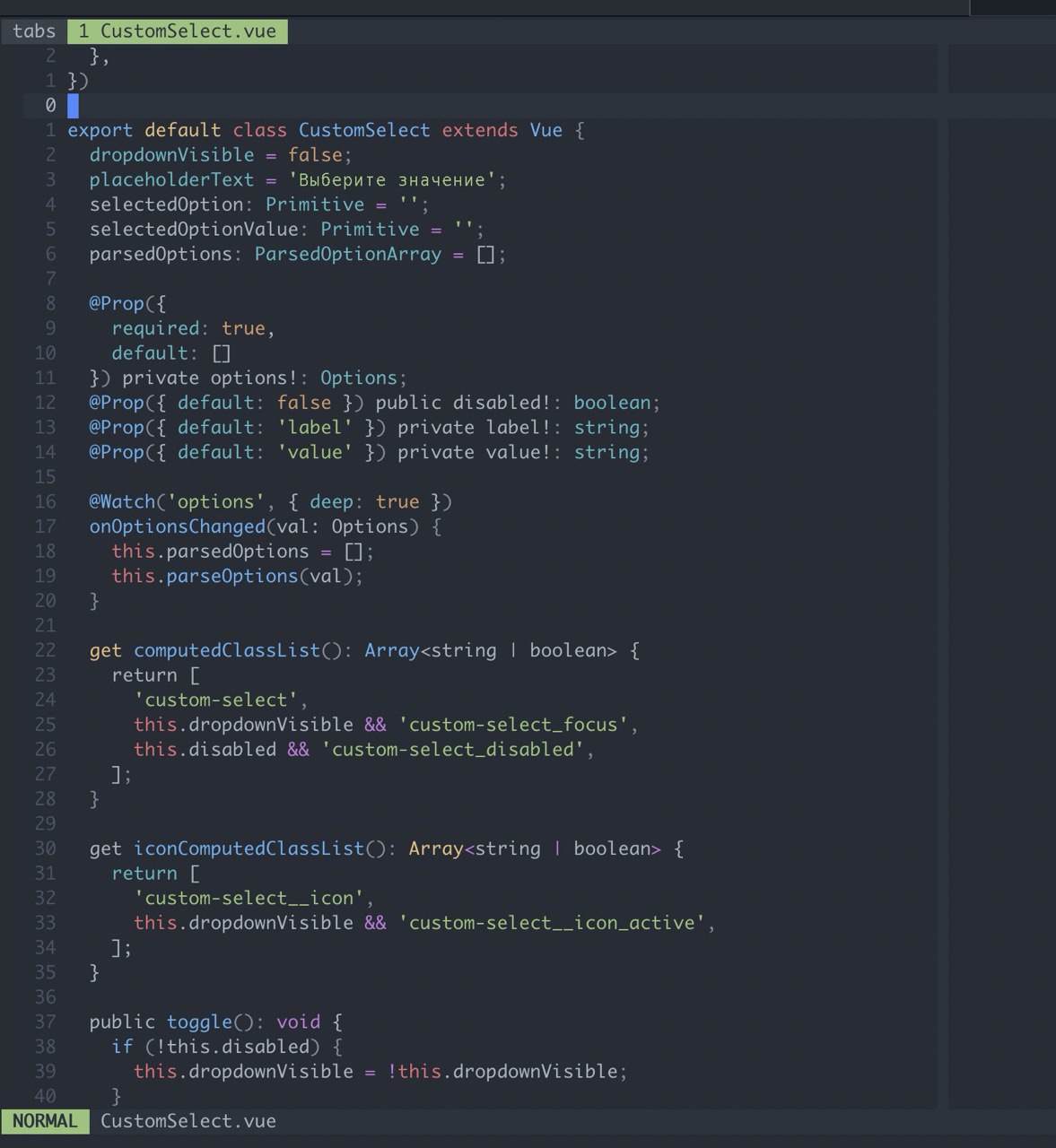Select the CustomSelect.vue tab

(178, 30)
